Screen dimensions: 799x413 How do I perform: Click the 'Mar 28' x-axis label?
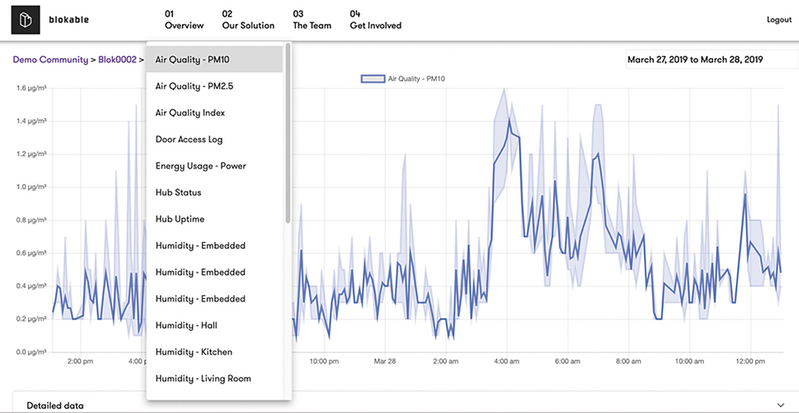click(x=385, y=361)
